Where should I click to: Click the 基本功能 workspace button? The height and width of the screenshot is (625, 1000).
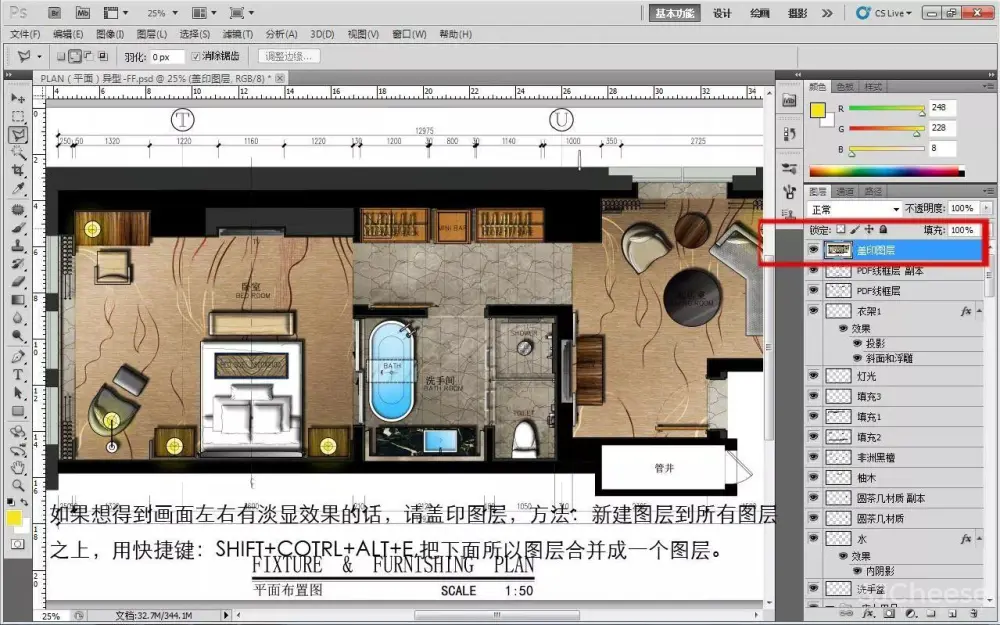pyautogui.click(x=676, y=13)
